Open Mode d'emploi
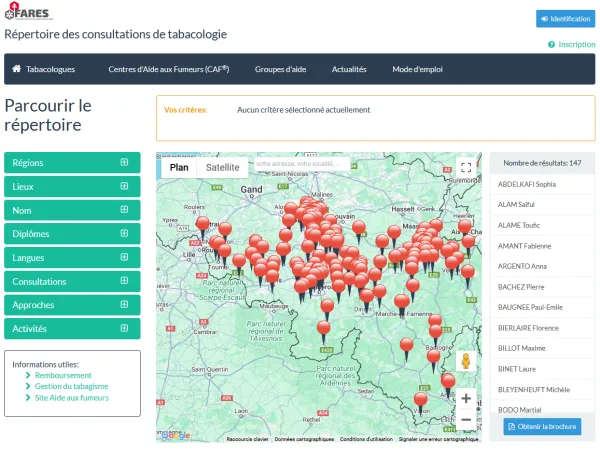 (x=417, y=69)
